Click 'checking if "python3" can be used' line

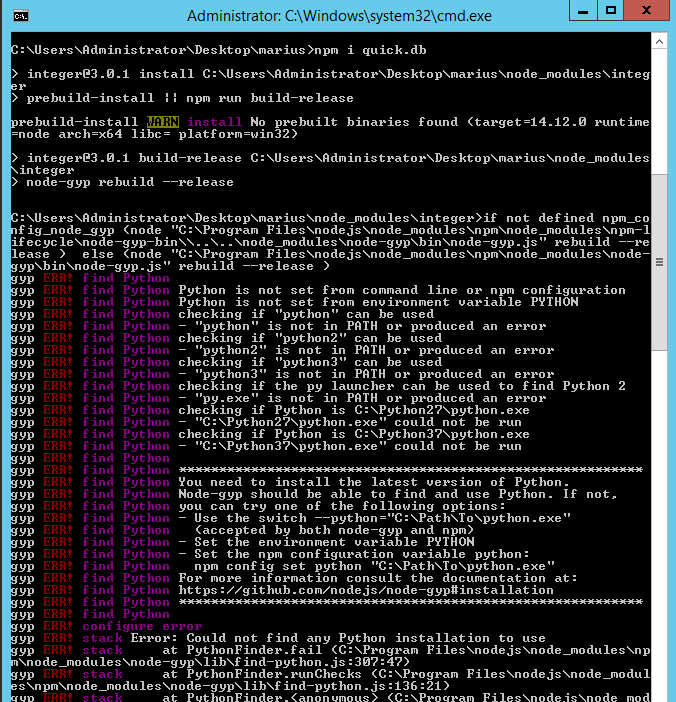pos(310,362)
